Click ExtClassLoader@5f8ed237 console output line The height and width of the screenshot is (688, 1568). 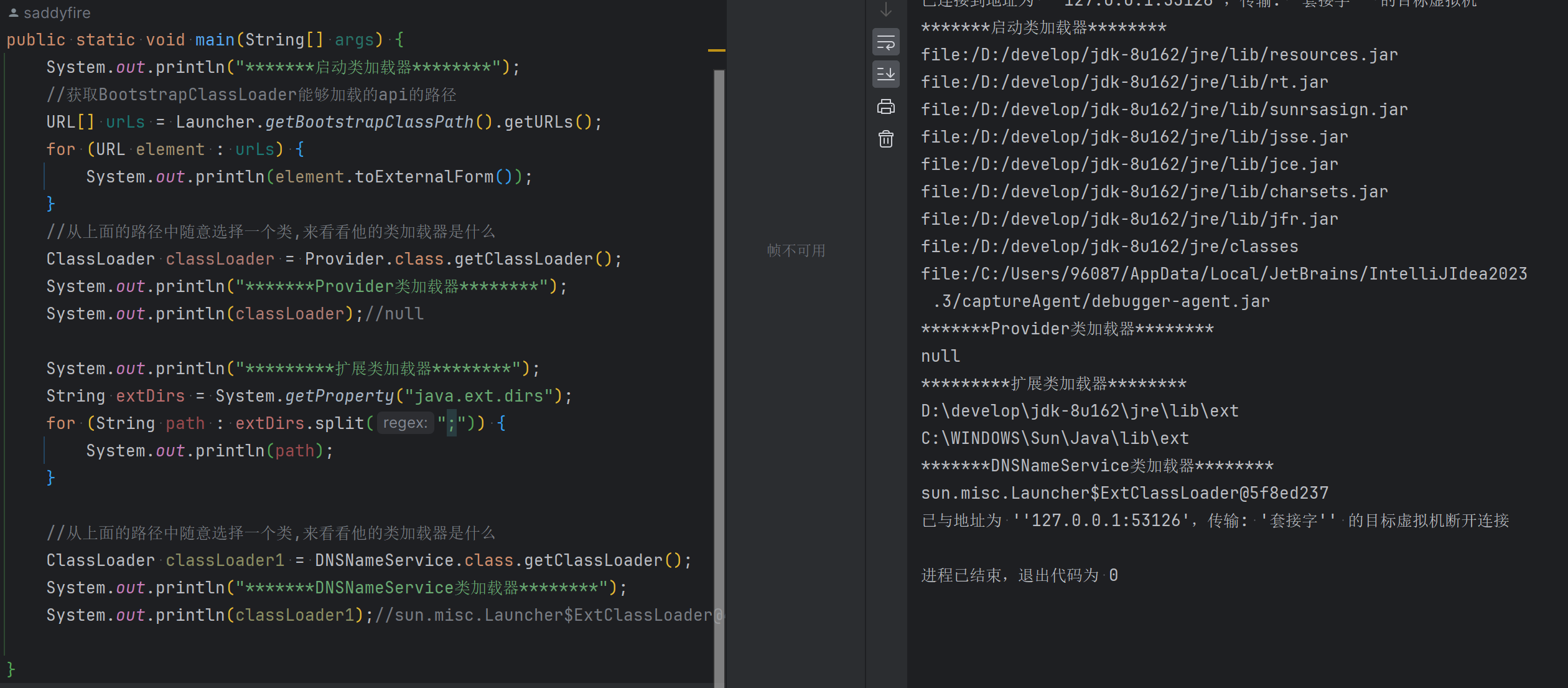1124,493
